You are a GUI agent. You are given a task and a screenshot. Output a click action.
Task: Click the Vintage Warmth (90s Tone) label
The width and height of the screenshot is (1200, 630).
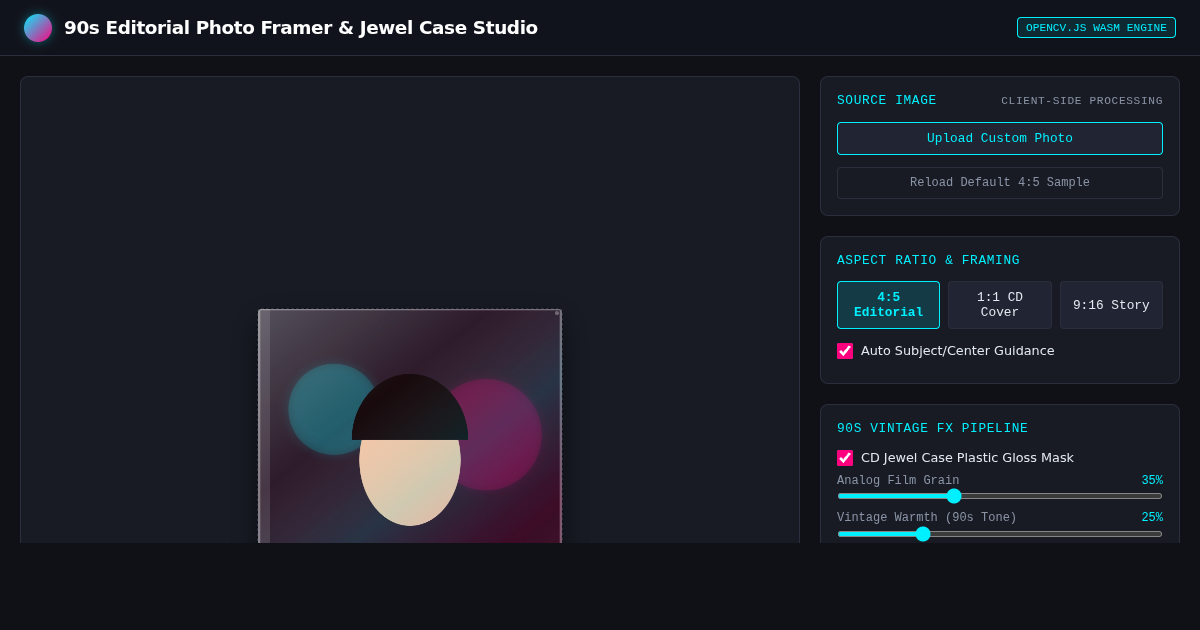(x=927, y=518)
